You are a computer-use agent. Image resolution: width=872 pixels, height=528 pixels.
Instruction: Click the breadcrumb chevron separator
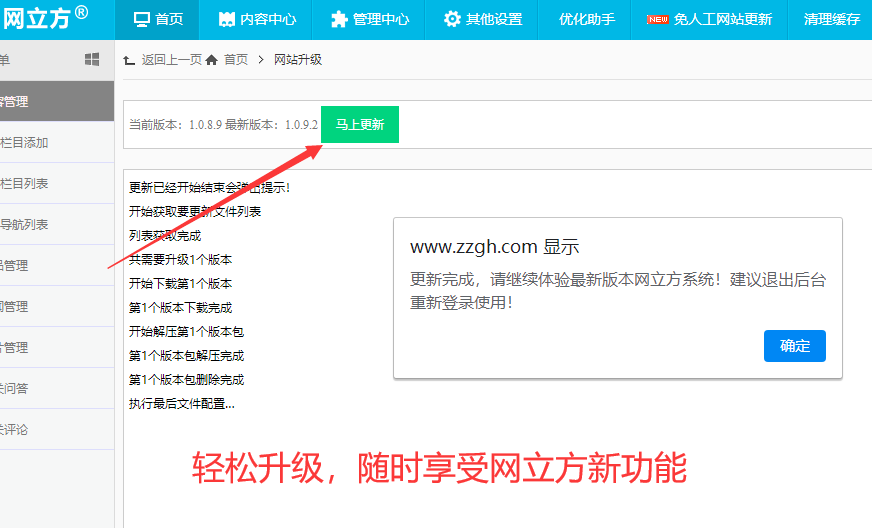click(261, 60)
